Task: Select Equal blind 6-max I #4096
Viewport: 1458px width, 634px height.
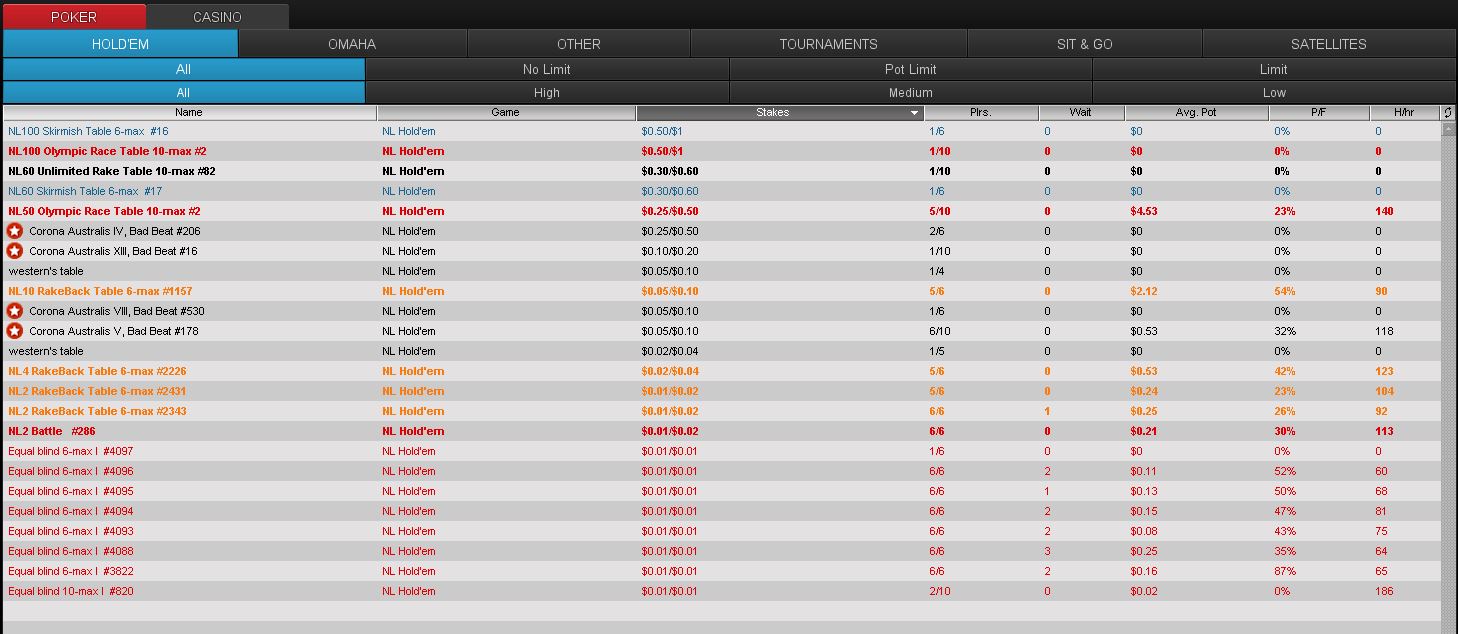Action: (721, 471)
